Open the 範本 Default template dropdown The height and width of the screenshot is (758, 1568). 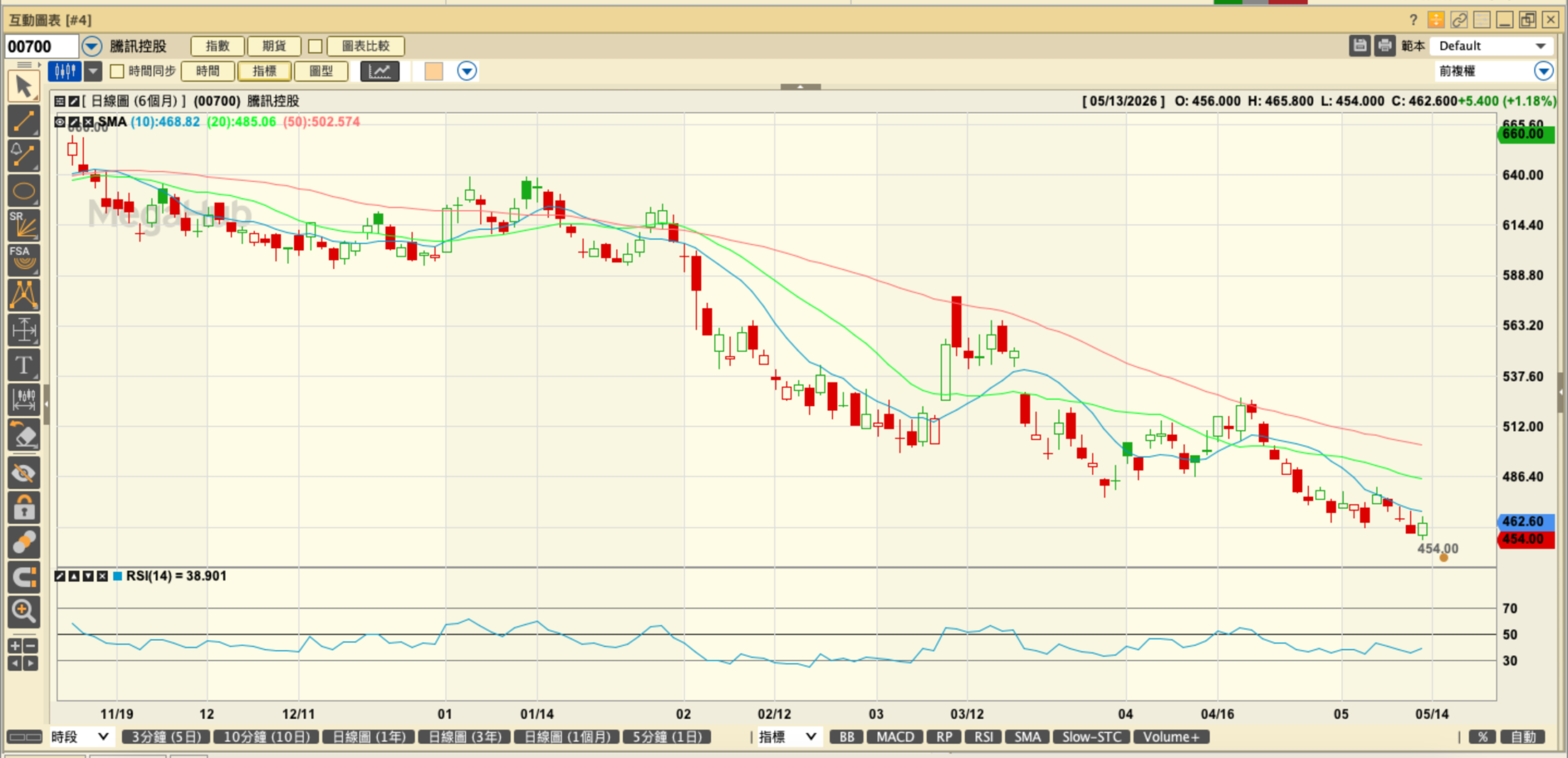[1491, 46]
